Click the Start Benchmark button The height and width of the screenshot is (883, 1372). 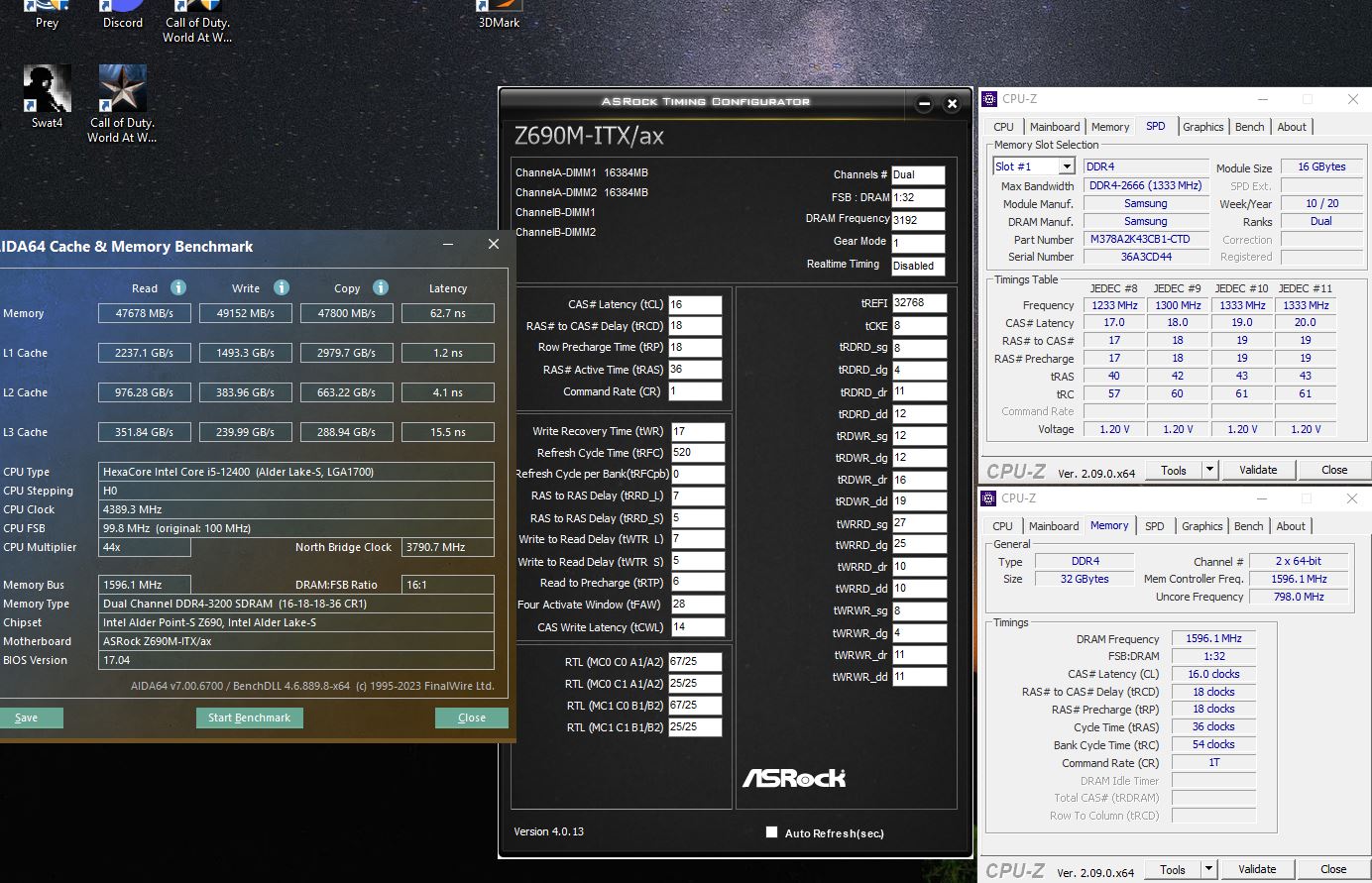[249, 717]
